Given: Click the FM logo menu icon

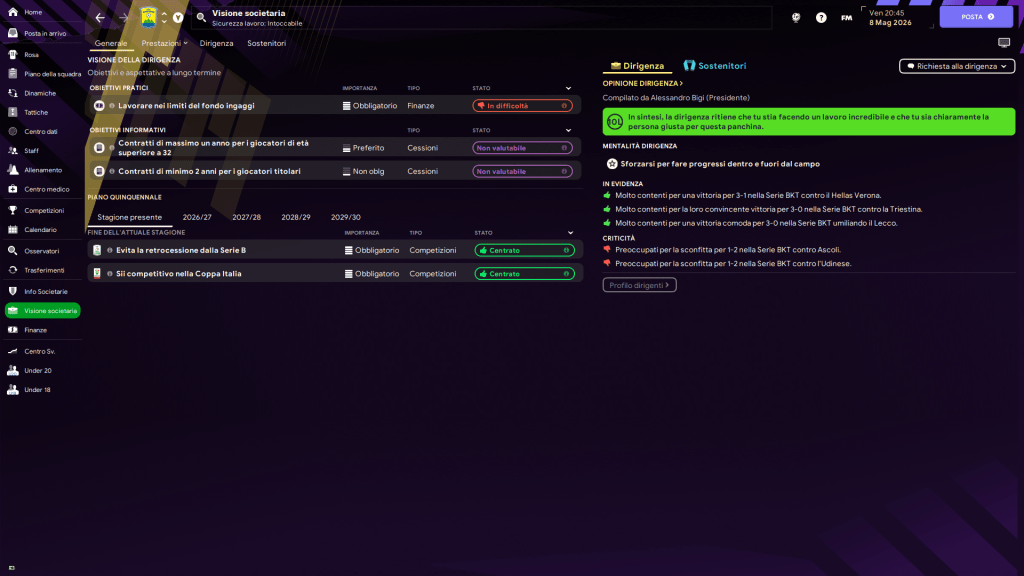Looking at the screenshot, I should 846,17.
